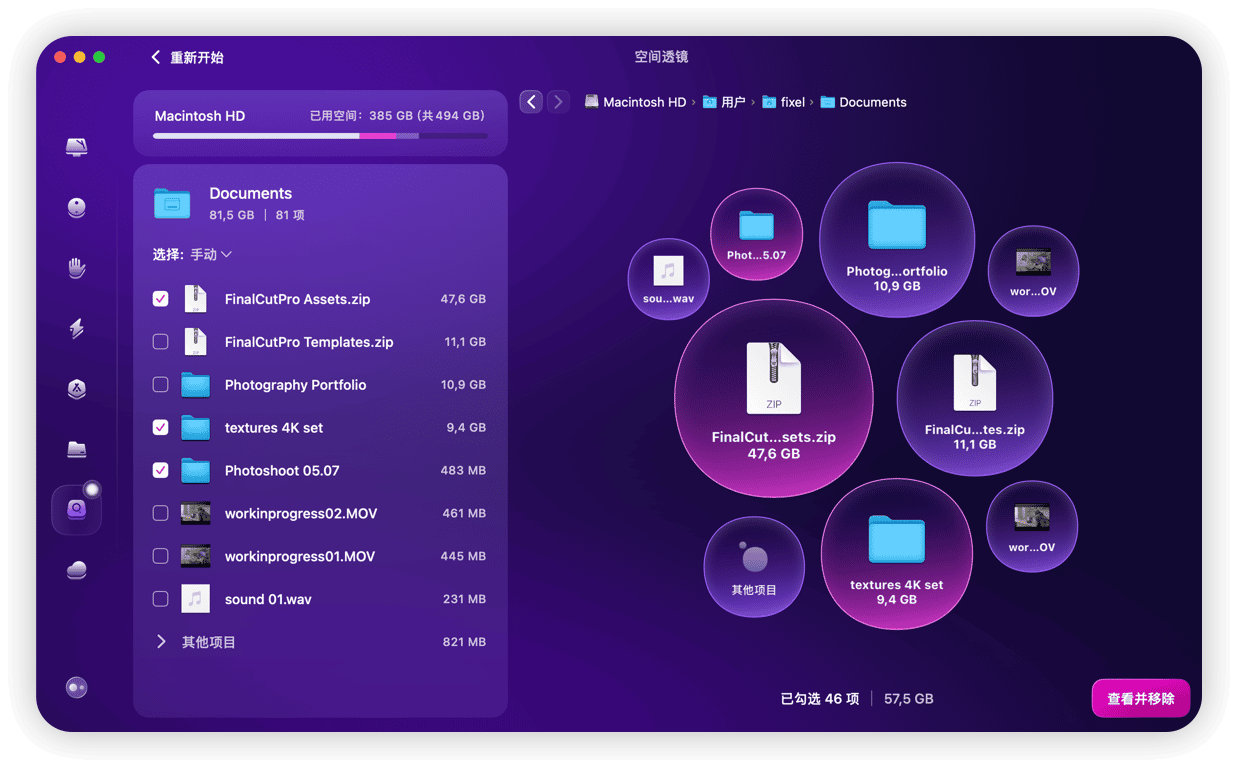Open the Cleanup sphere sidebar icon
The width and height of the screenshot is (1238, 768).
[77, 208]
